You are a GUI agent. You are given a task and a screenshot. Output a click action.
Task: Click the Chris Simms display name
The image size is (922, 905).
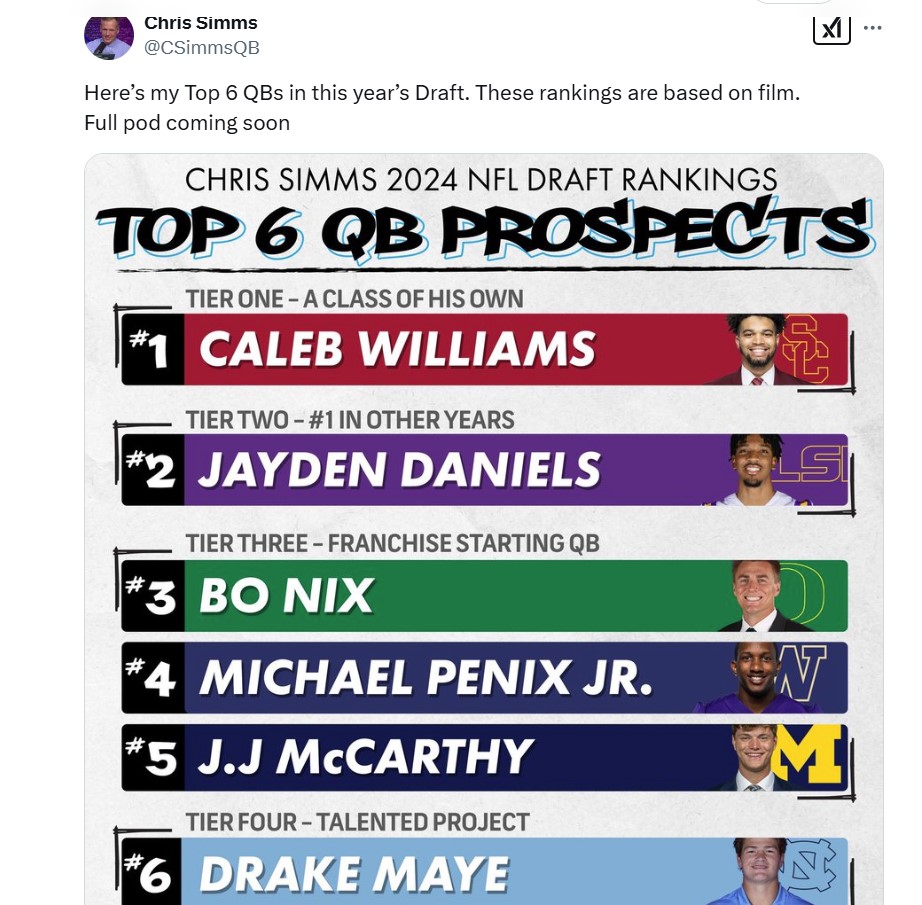click(x=201, y=23)
